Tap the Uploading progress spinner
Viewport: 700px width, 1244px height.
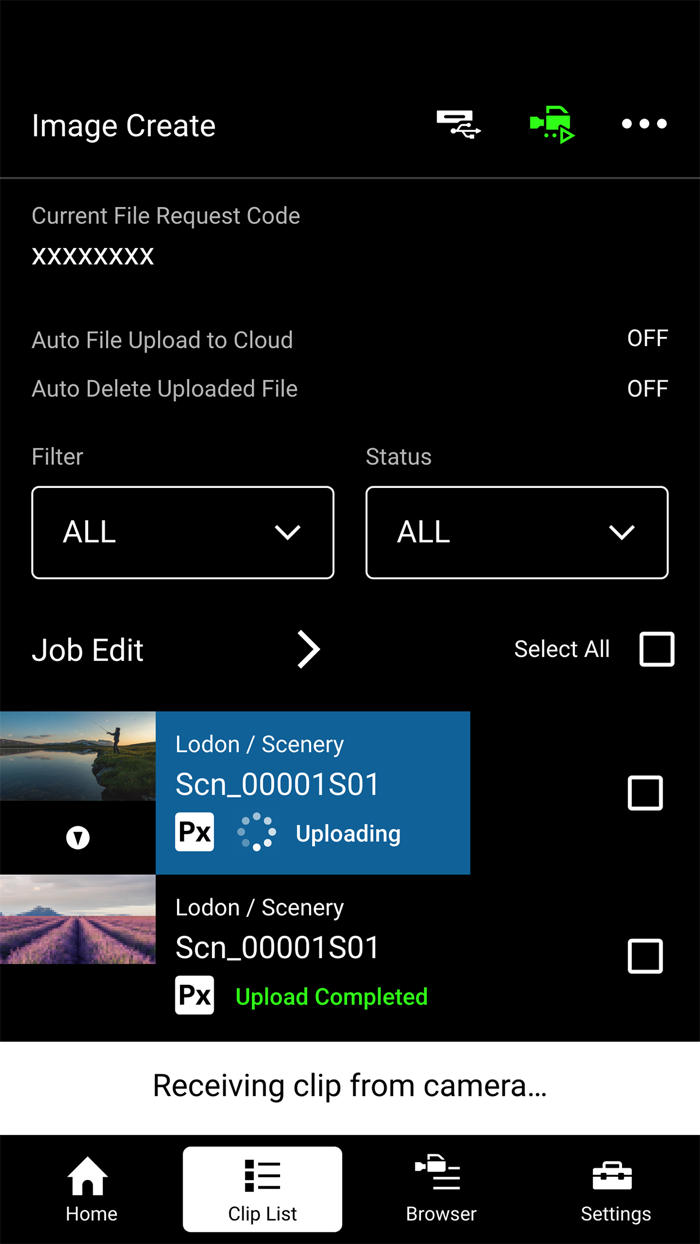tap(257, 831)
